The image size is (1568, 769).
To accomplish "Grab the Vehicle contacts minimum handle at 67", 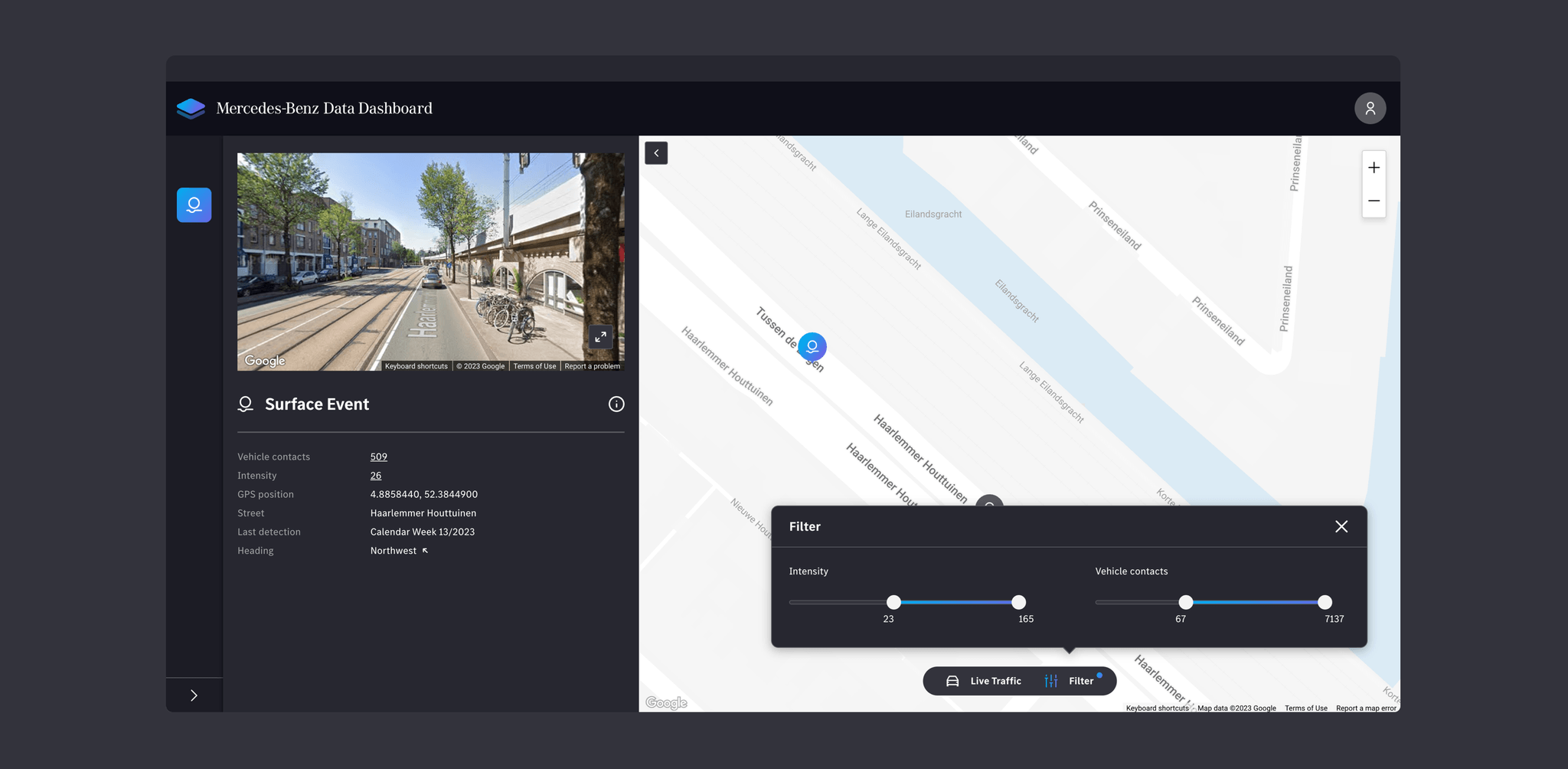I will pyautogui.click(x=1185, y=602).
